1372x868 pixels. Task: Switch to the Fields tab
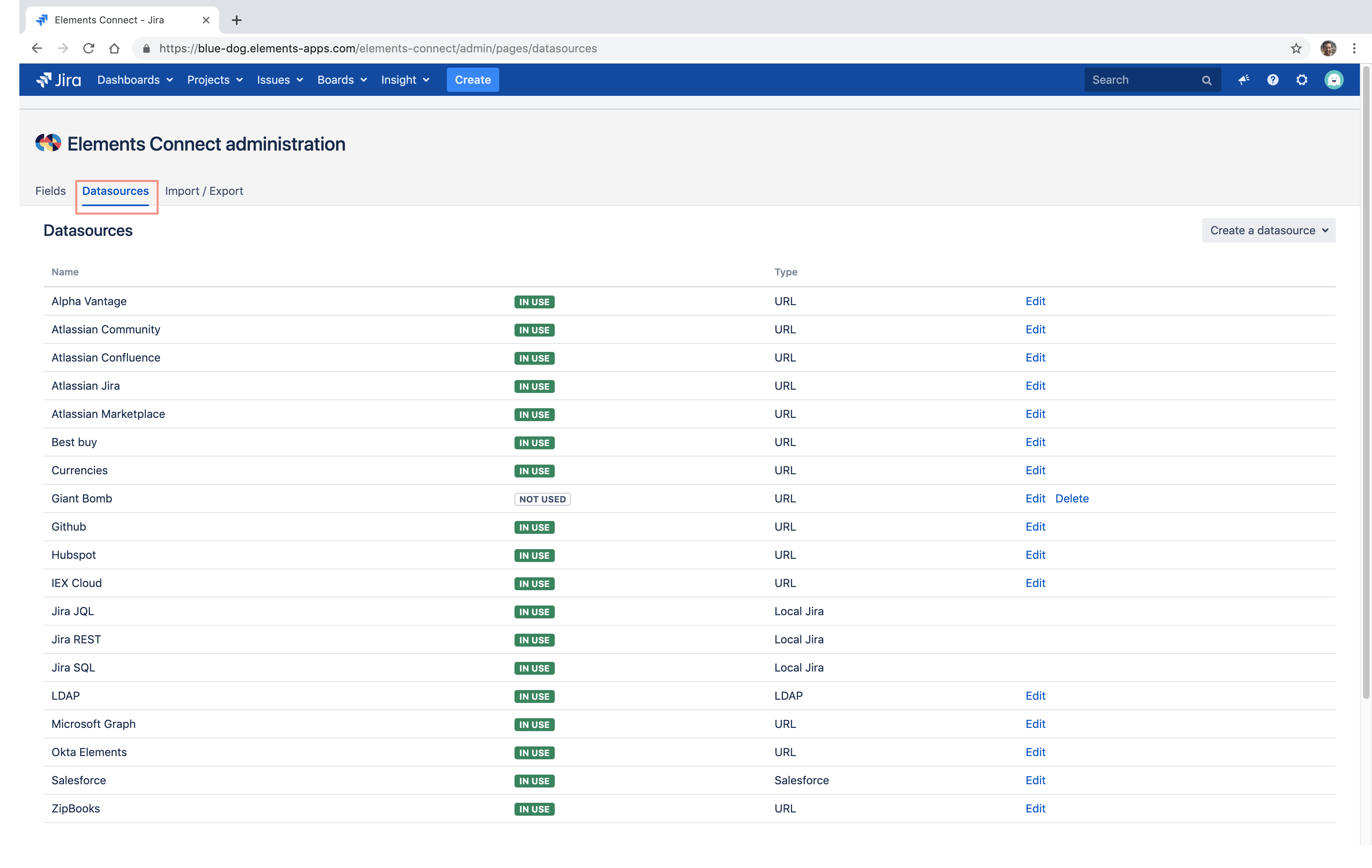[x=50, y=191]
